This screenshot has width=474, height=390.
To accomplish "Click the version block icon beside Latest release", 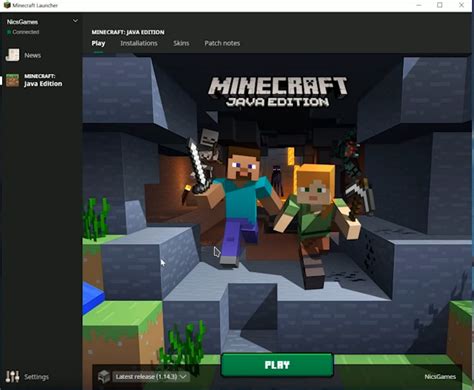I will tap(104, 377).
